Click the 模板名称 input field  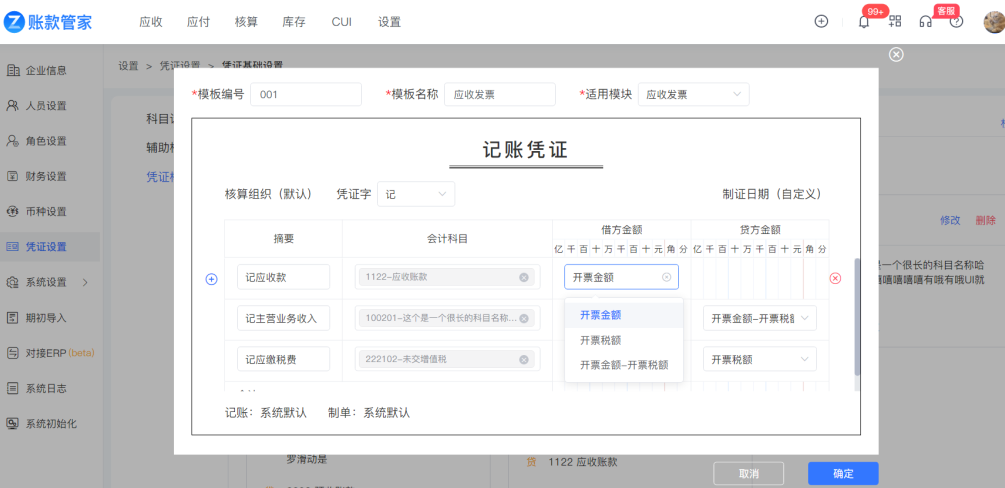pos(499,94)
